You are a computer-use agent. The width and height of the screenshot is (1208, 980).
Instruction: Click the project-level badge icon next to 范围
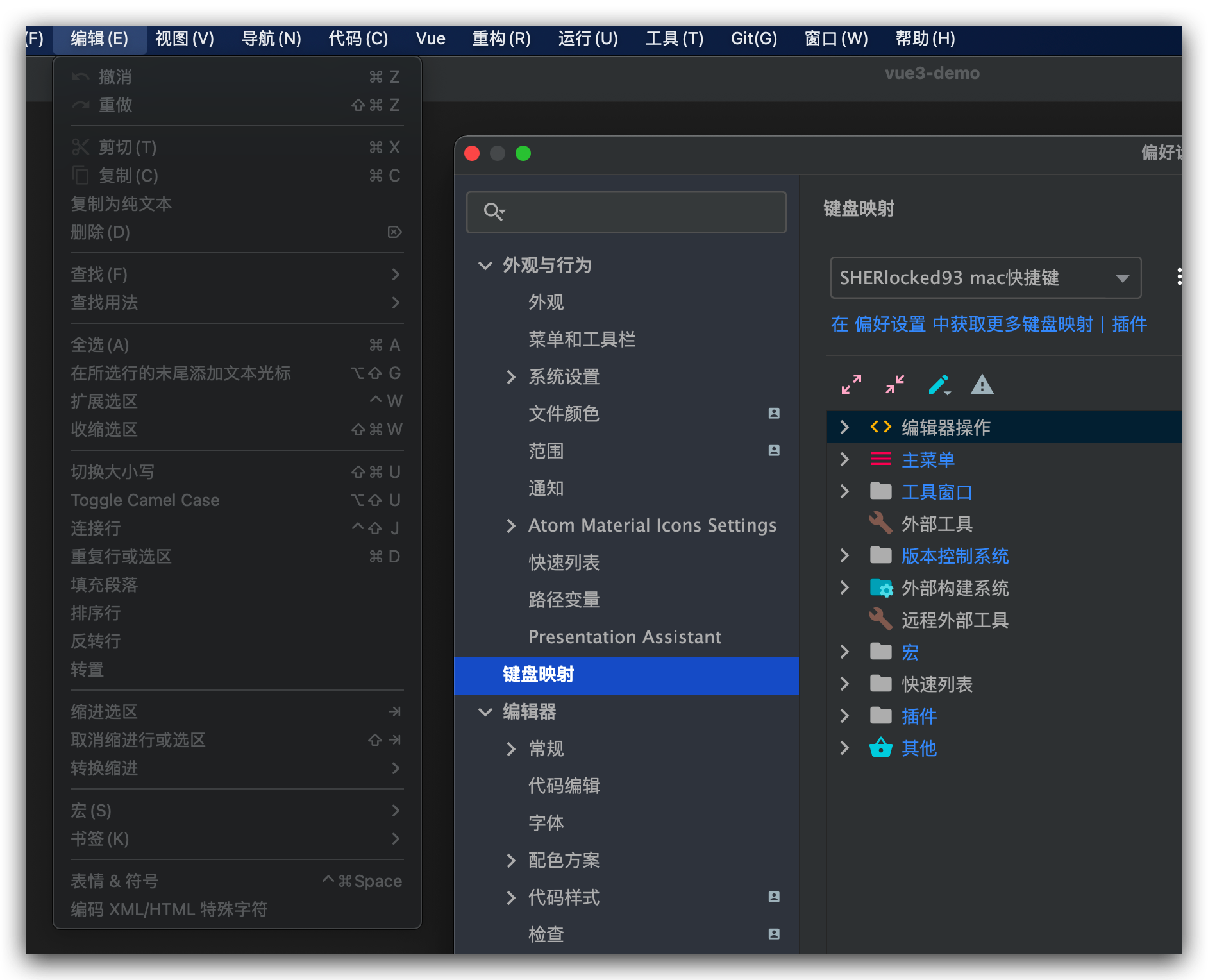pyautogui.click(x=774, y=451)
